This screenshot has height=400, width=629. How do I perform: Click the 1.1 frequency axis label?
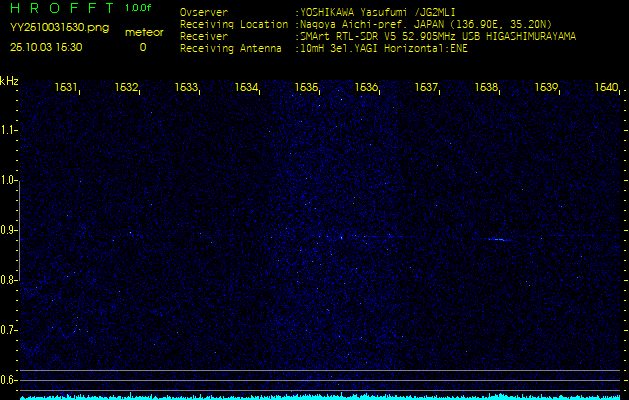point(7,130)
